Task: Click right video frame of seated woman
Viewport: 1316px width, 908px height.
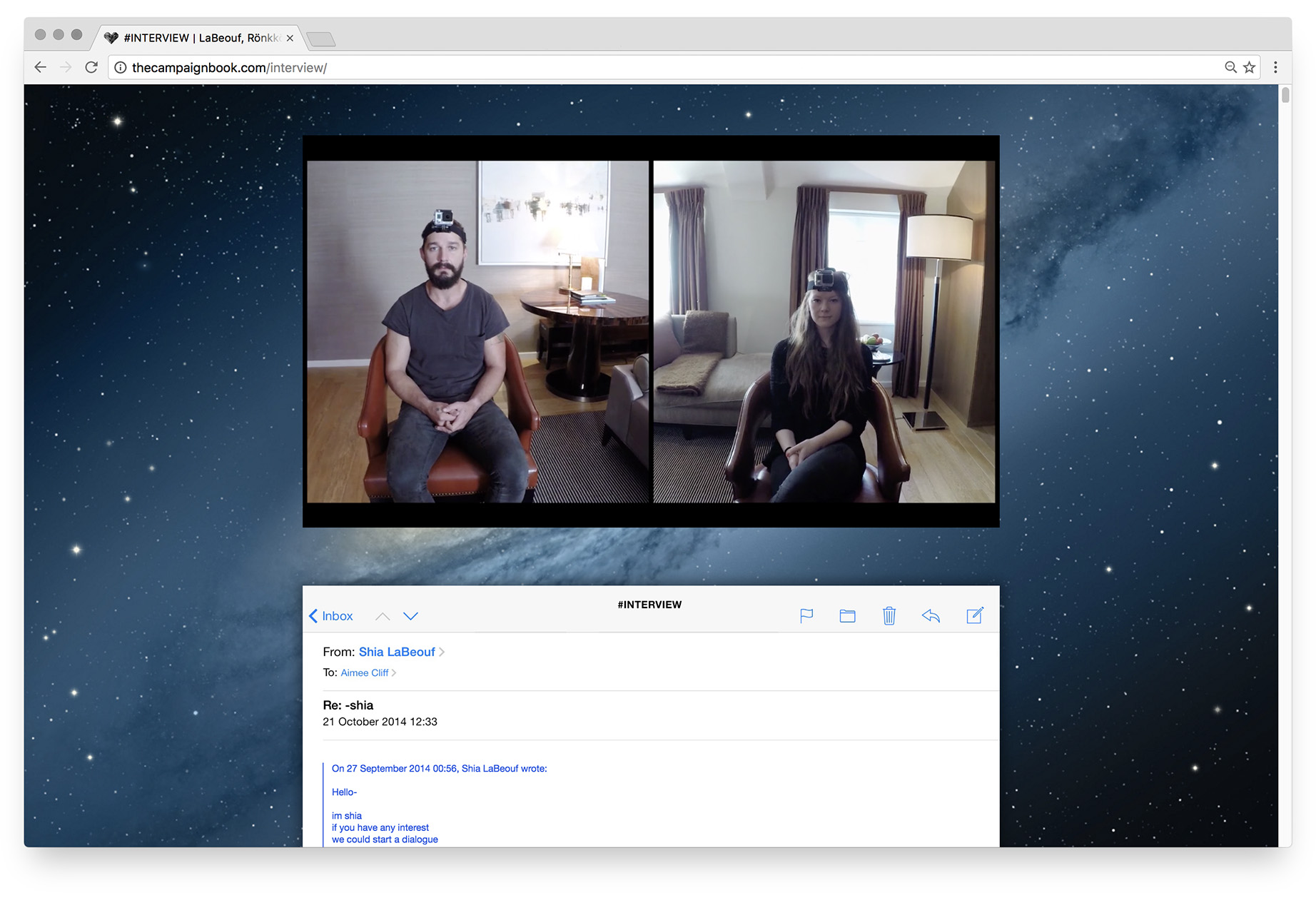Action: click(x=824, y=331)
